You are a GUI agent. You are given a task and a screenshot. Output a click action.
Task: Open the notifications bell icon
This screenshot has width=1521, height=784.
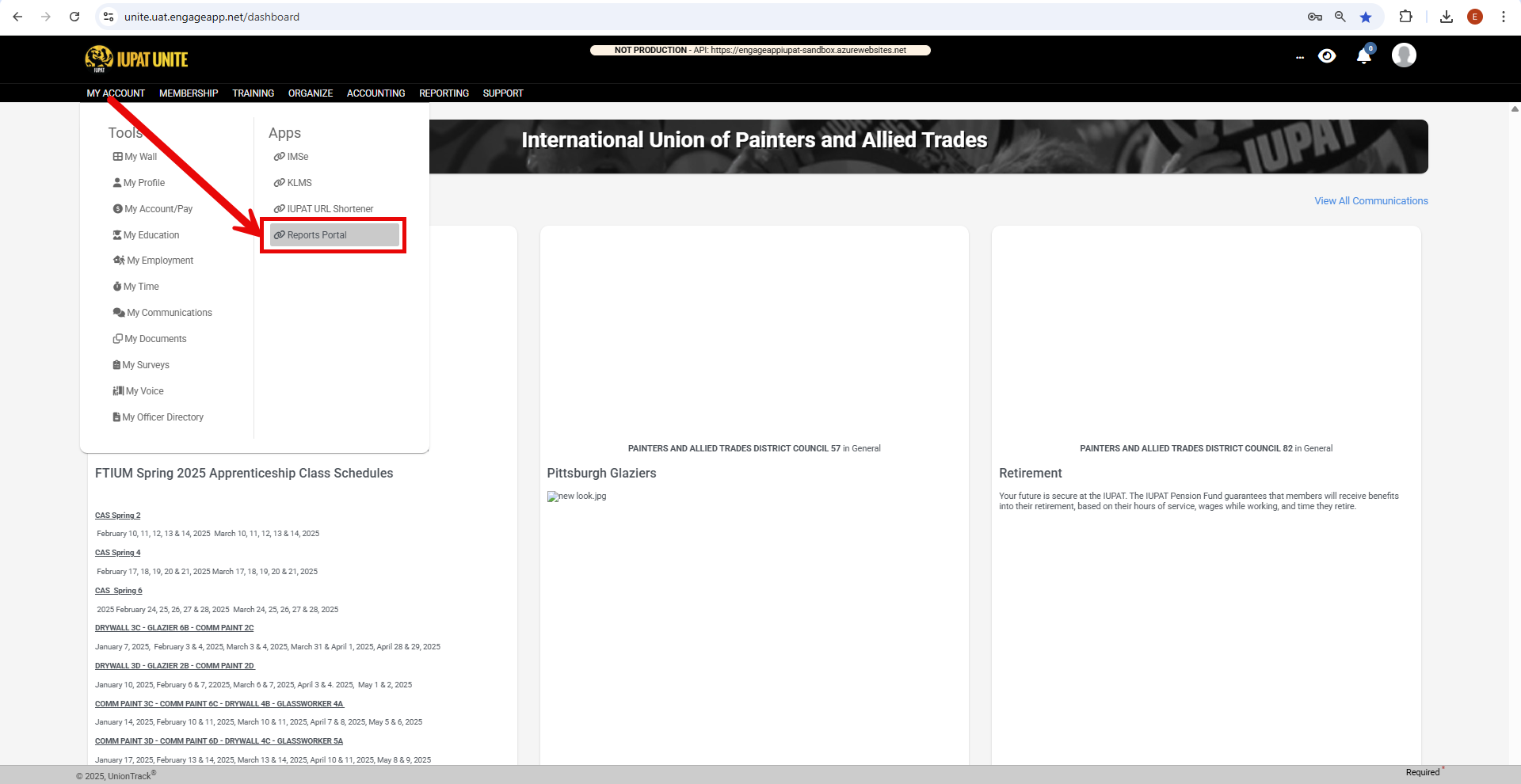(x=1364, y=55)
